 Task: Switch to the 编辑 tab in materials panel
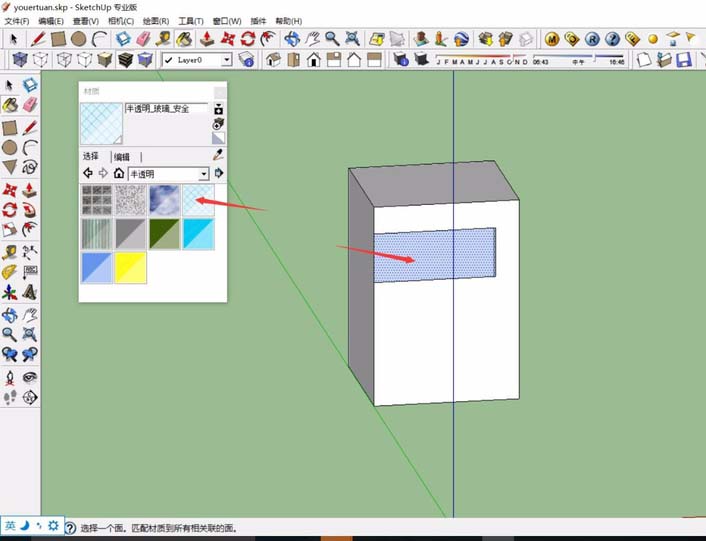[x=122, y=157]
